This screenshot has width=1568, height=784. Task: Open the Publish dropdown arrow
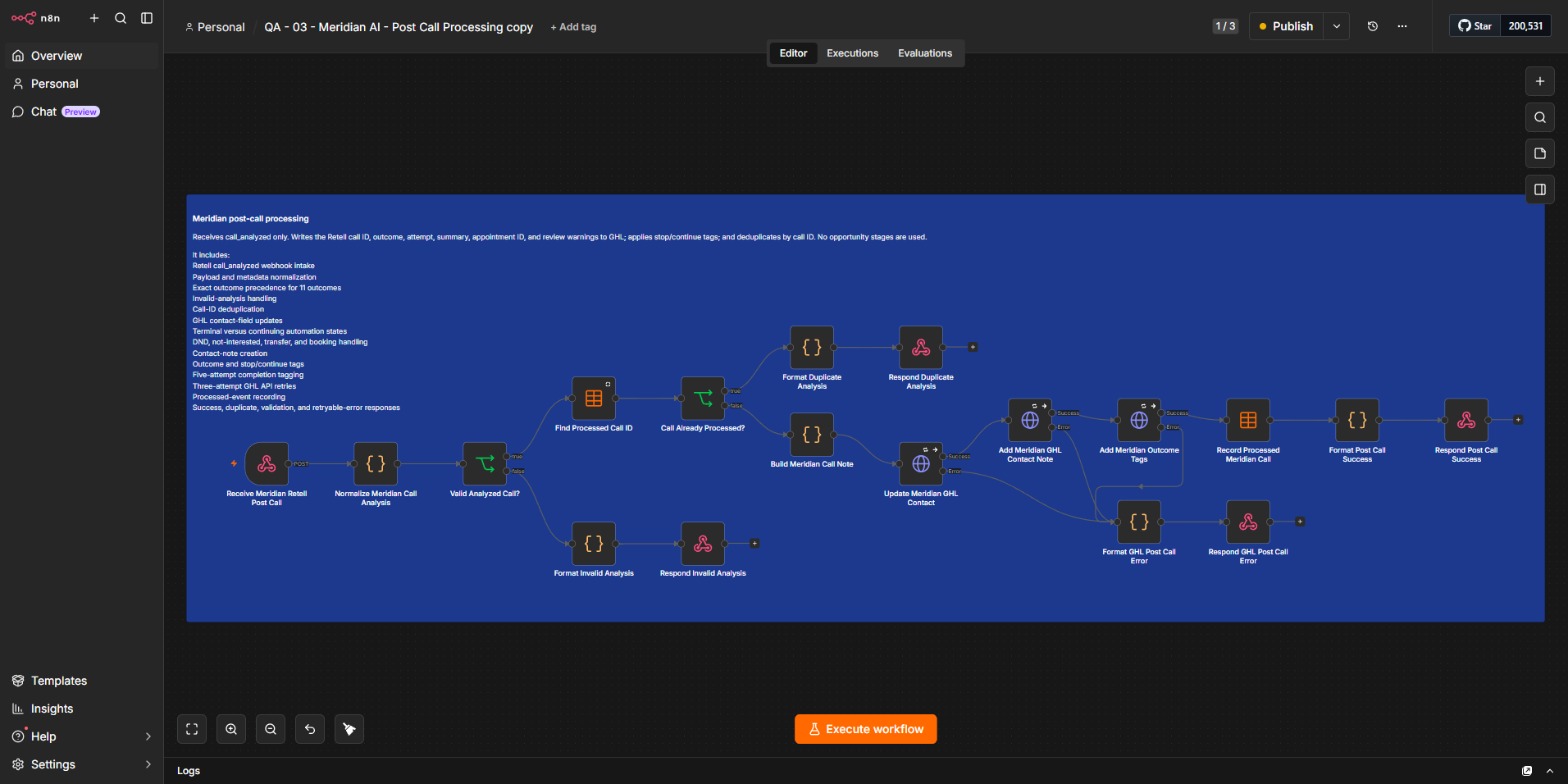(x=1337, y=26)
